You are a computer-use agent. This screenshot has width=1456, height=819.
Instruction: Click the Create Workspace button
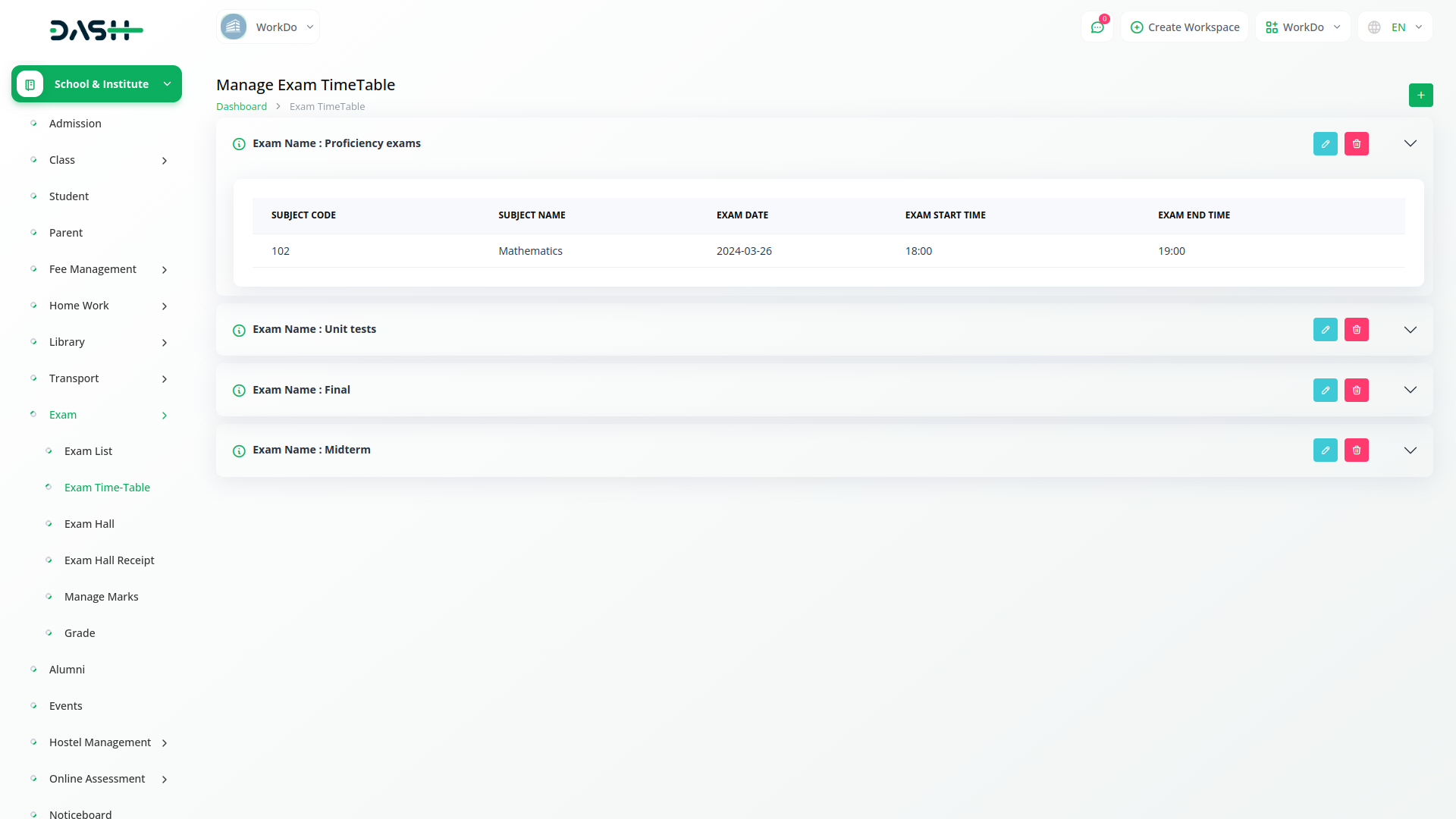[x=1185, y=27]
